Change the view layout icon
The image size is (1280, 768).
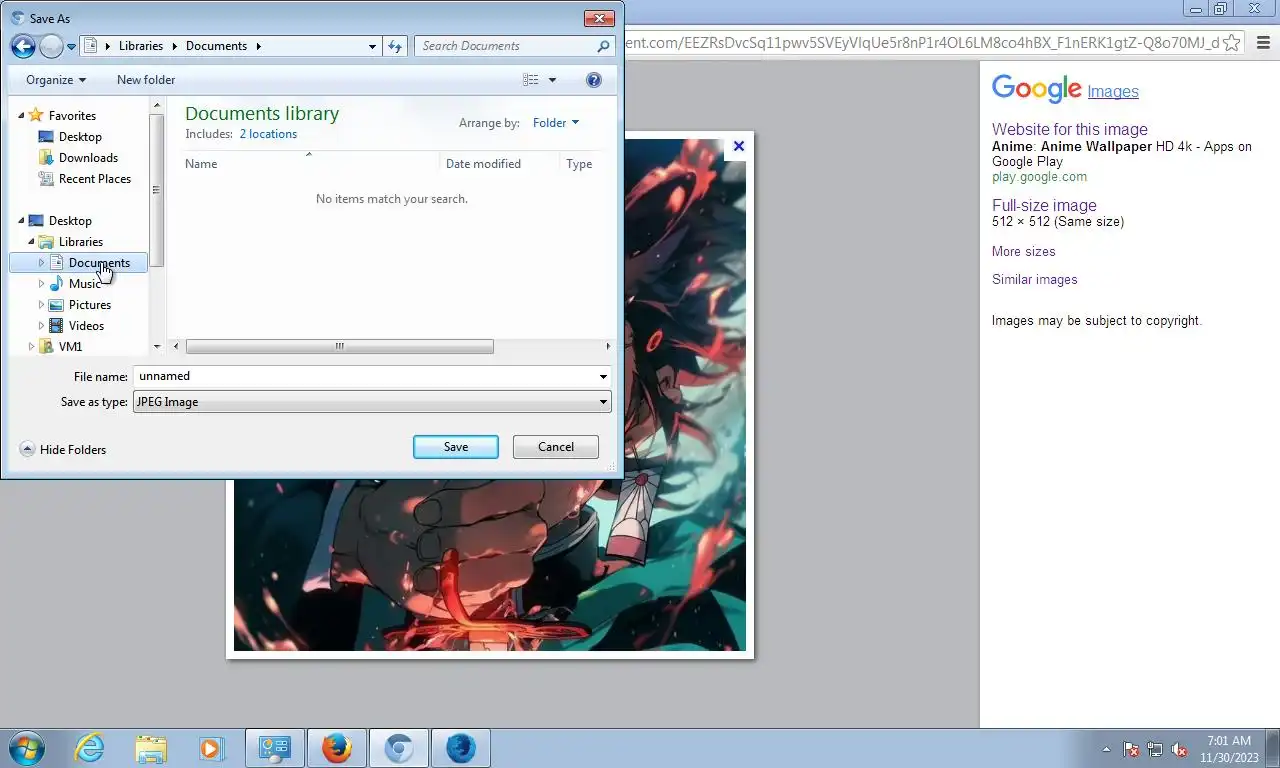pyautogui.click(x=530, y=80)
